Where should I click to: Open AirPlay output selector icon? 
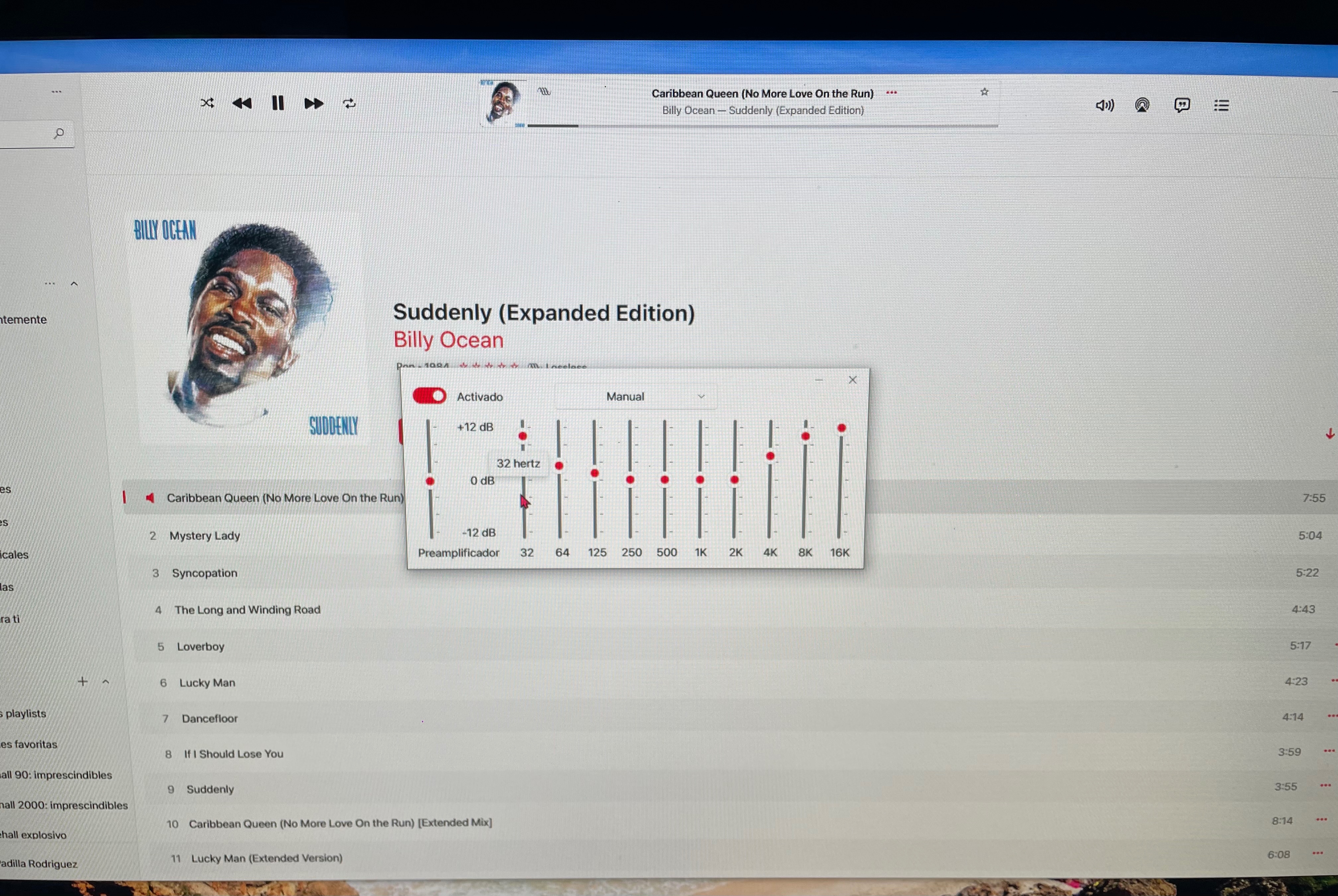pyautogui.click(x=1142, y=105)
